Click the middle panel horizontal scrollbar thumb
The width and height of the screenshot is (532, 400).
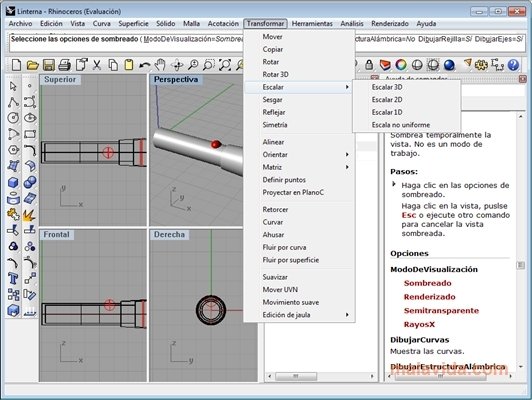pos(296,376)
